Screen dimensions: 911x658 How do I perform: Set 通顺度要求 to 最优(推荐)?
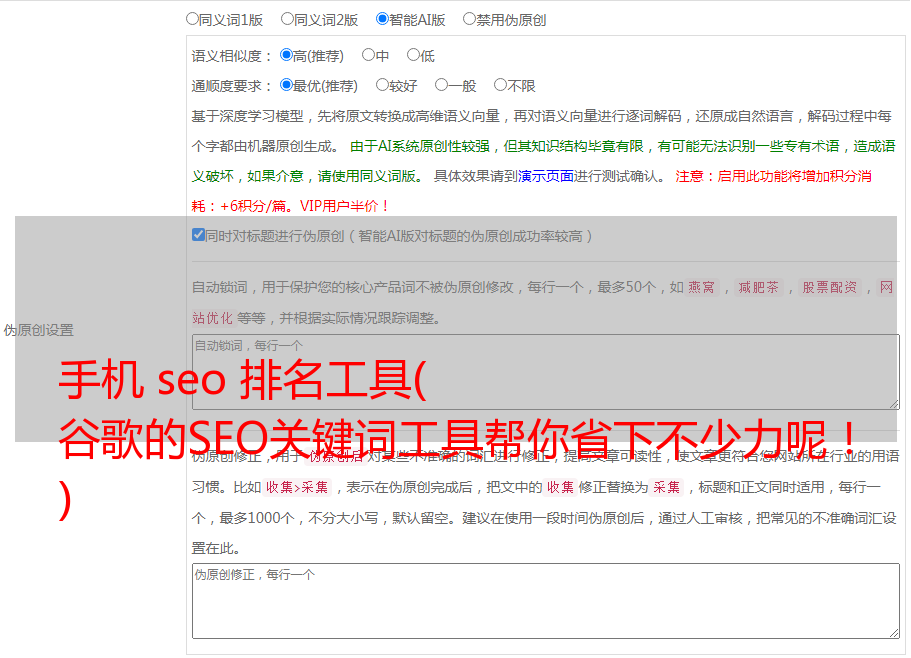pyautogui.click(x=286, y=85)
